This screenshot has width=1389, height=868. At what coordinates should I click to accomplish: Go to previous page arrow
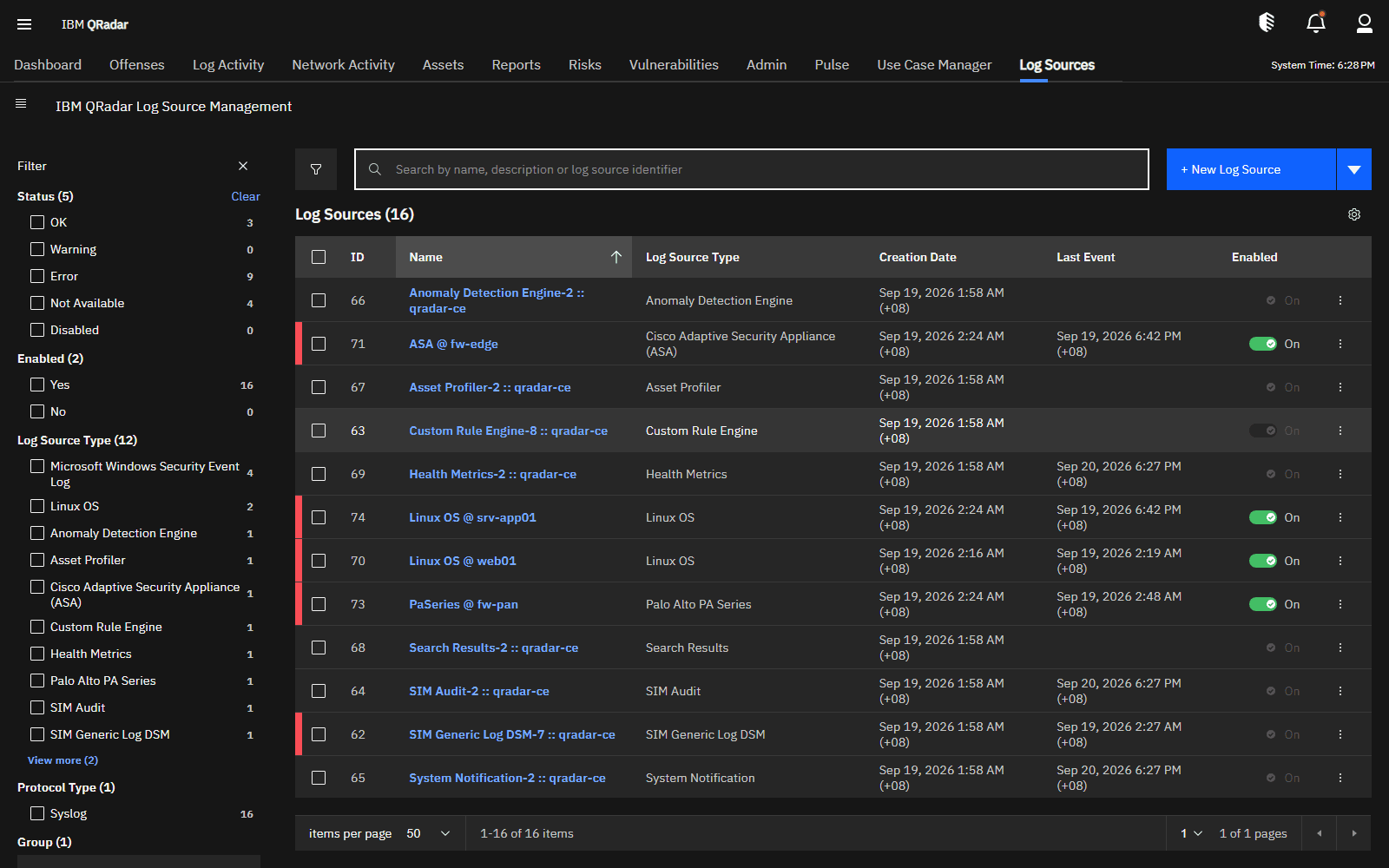coord(1320,833)
